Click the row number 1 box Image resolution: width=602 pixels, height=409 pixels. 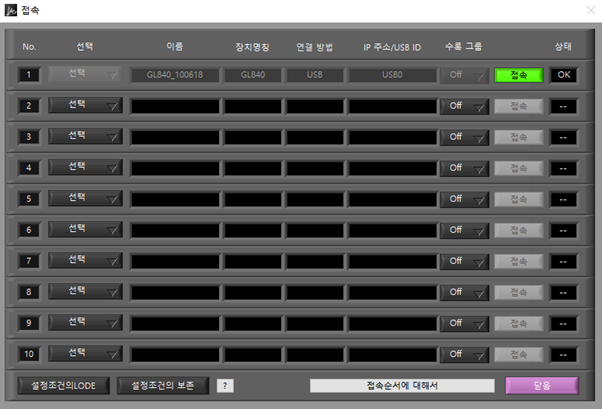pos(29,75)
